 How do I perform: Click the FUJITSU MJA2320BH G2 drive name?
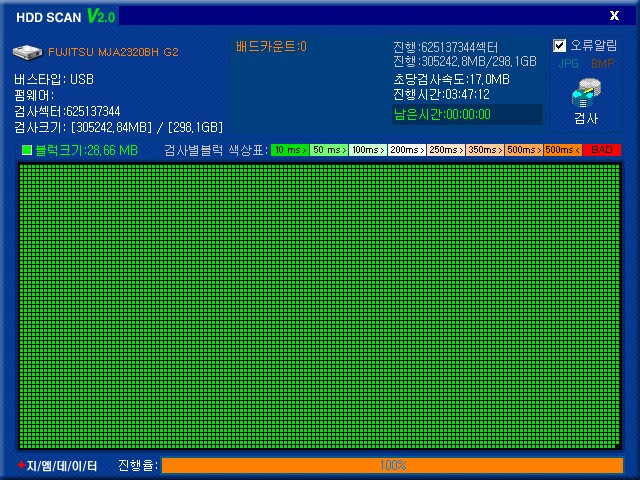[113, 52]
